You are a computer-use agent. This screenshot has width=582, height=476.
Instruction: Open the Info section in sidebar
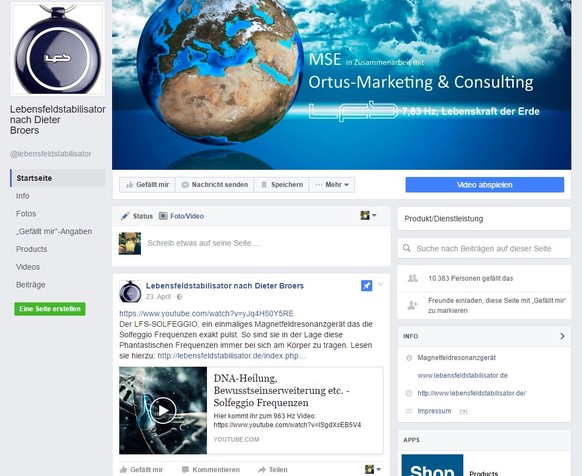tap(22, 196)
